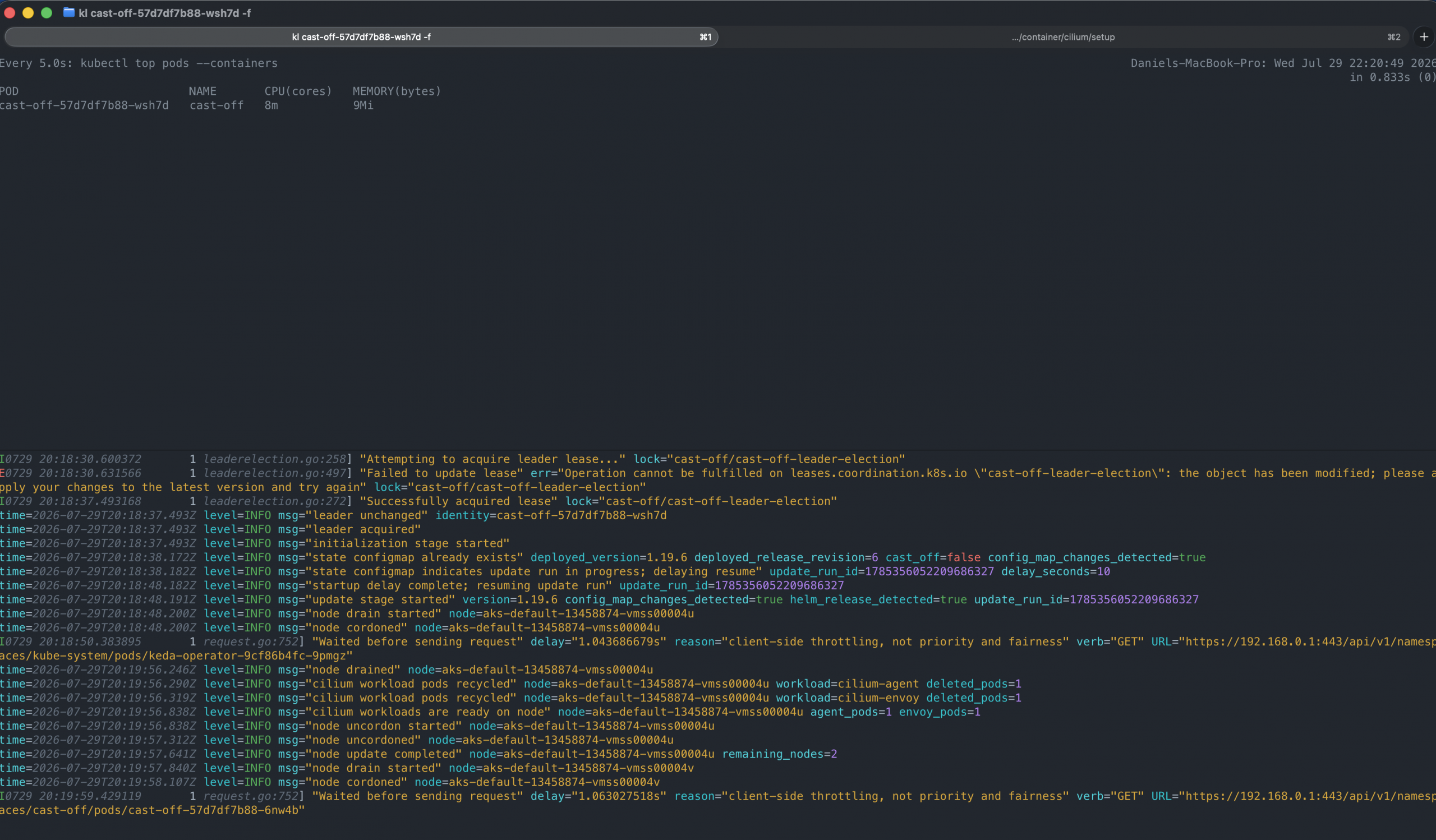Click the folder icon in the title bar

point(69,12)
